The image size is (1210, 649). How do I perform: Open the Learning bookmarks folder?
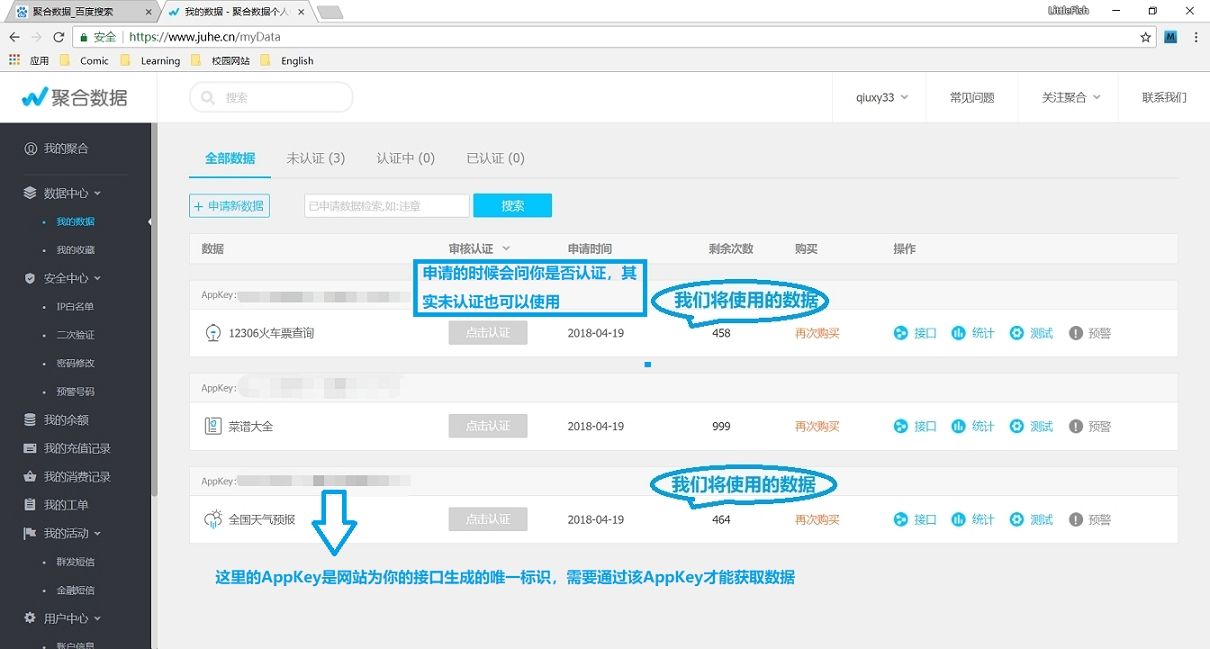pyautogui.click(x=150, y=60)
